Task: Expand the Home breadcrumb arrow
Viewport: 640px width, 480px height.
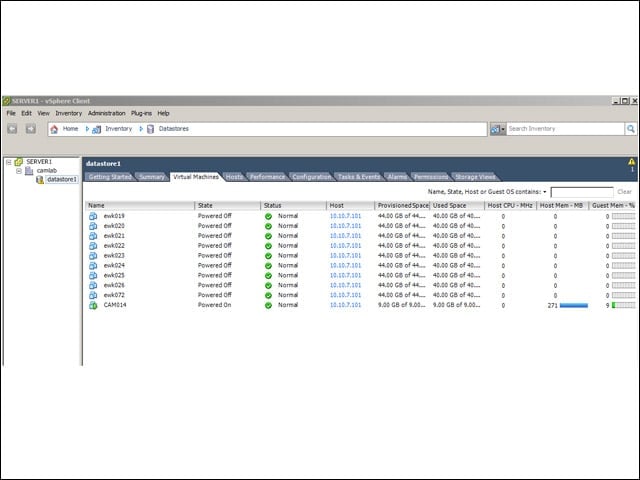Action: click(87, 129)
